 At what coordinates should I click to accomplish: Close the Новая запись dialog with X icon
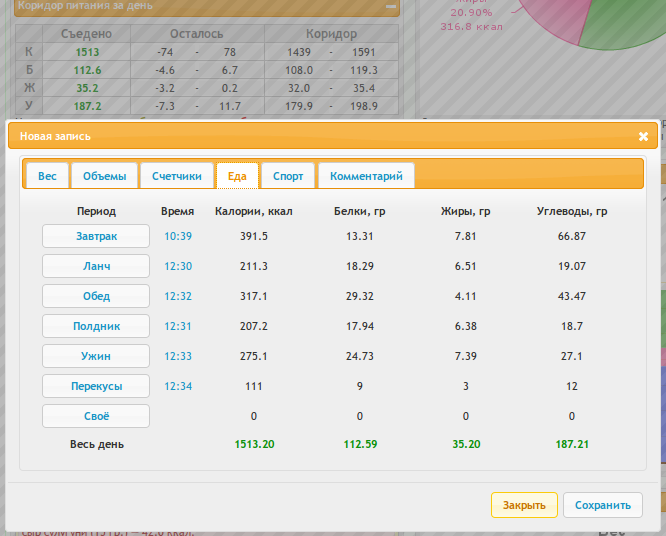point(643,136)
